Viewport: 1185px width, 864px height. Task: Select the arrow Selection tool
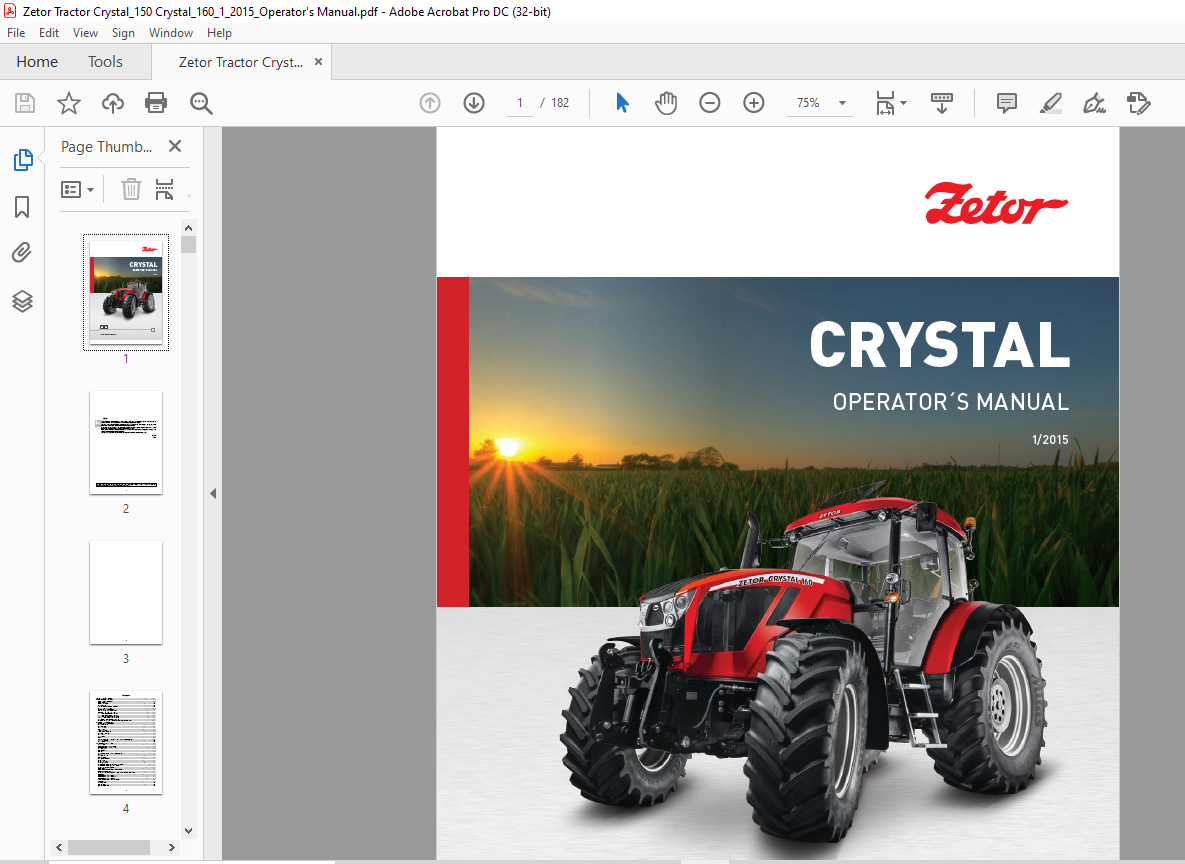click(622, 103)
